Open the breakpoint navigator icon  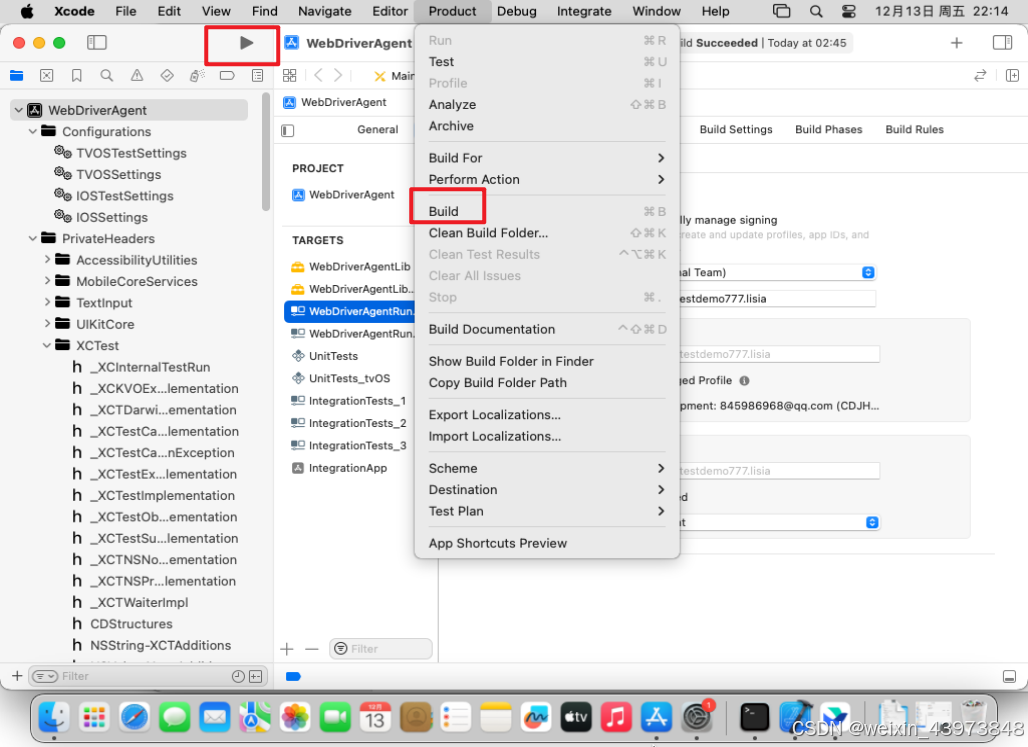227,75
